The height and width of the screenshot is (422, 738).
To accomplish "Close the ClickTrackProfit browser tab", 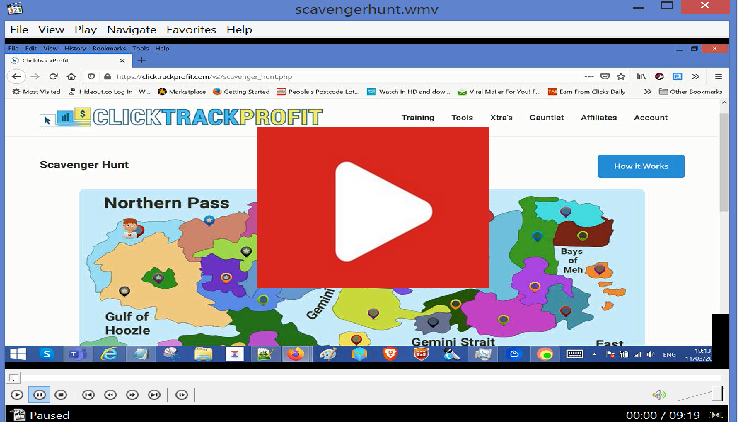I will (122, 60).
